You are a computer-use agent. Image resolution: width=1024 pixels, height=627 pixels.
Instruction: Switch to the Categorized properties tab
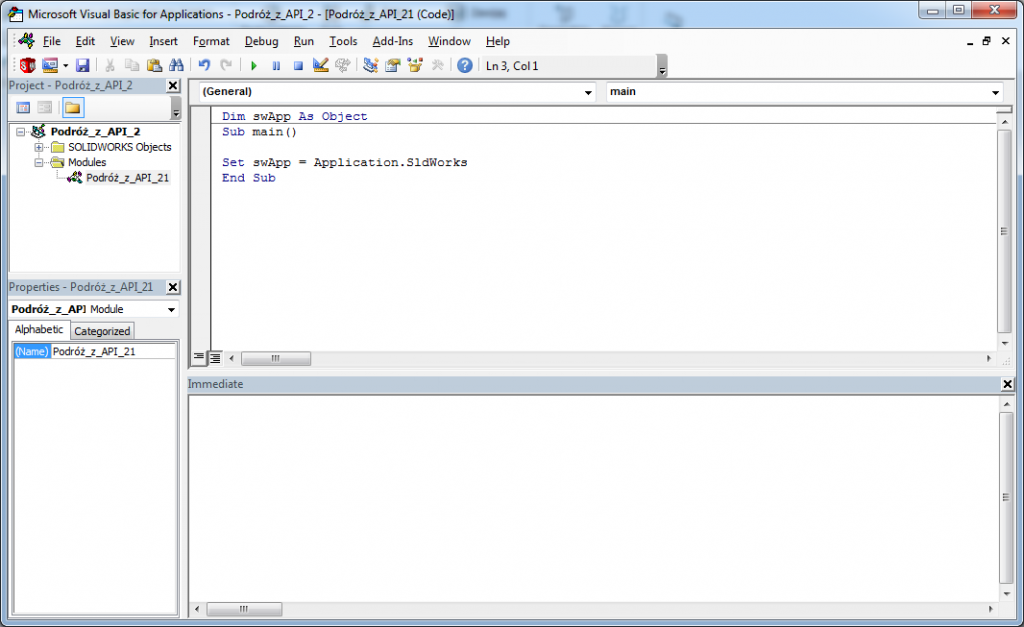click(x=101, y=330)
